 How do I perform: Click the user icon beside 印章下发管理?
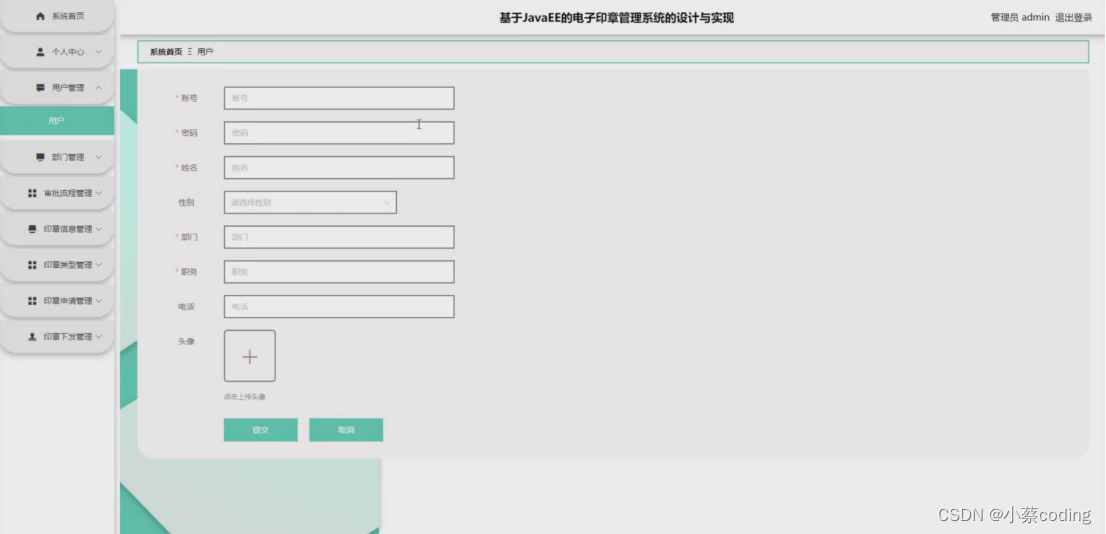[x=32, y=337]
